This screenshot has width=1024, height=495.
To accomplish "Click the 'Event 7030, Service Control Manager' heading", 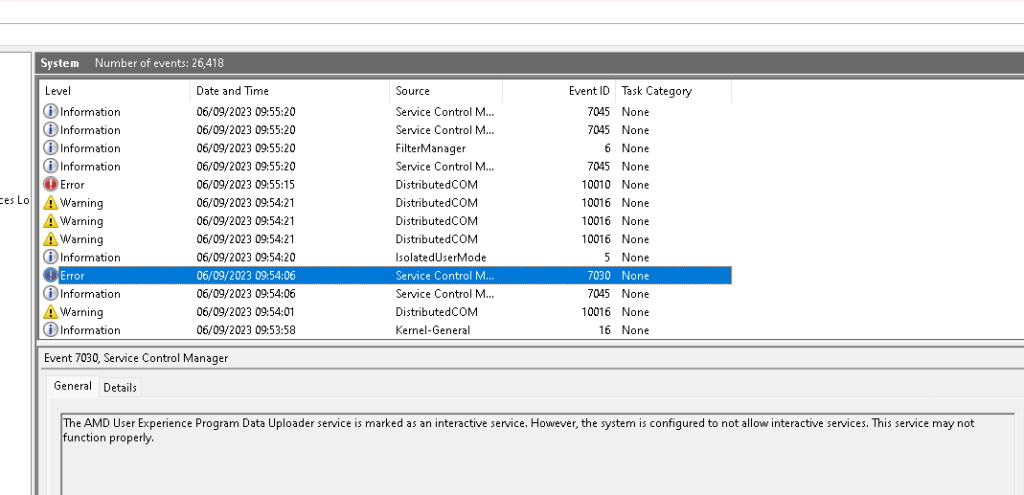I will [136, 358].
